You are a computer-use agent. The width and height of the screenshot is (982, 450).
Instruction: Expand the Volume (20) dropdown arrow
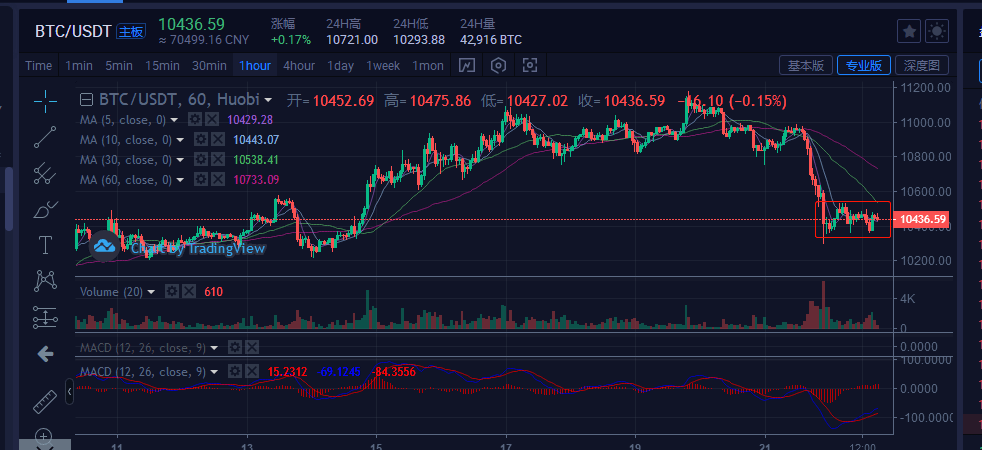pyautogui.click(x=151, y=292)
